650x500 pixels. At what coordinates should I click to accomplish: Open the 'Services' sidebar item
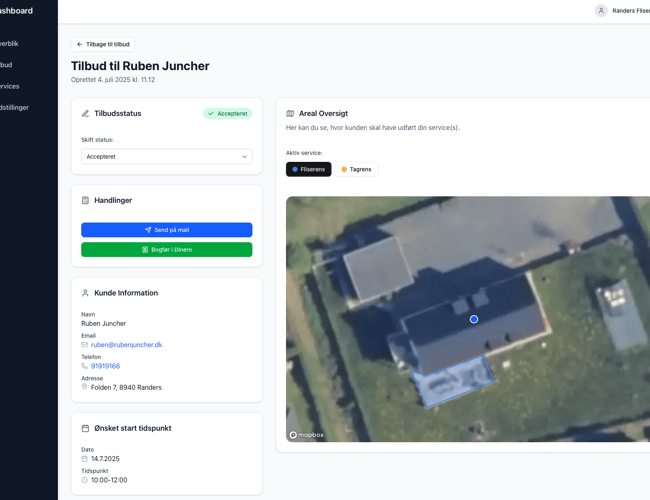(10, 86)
